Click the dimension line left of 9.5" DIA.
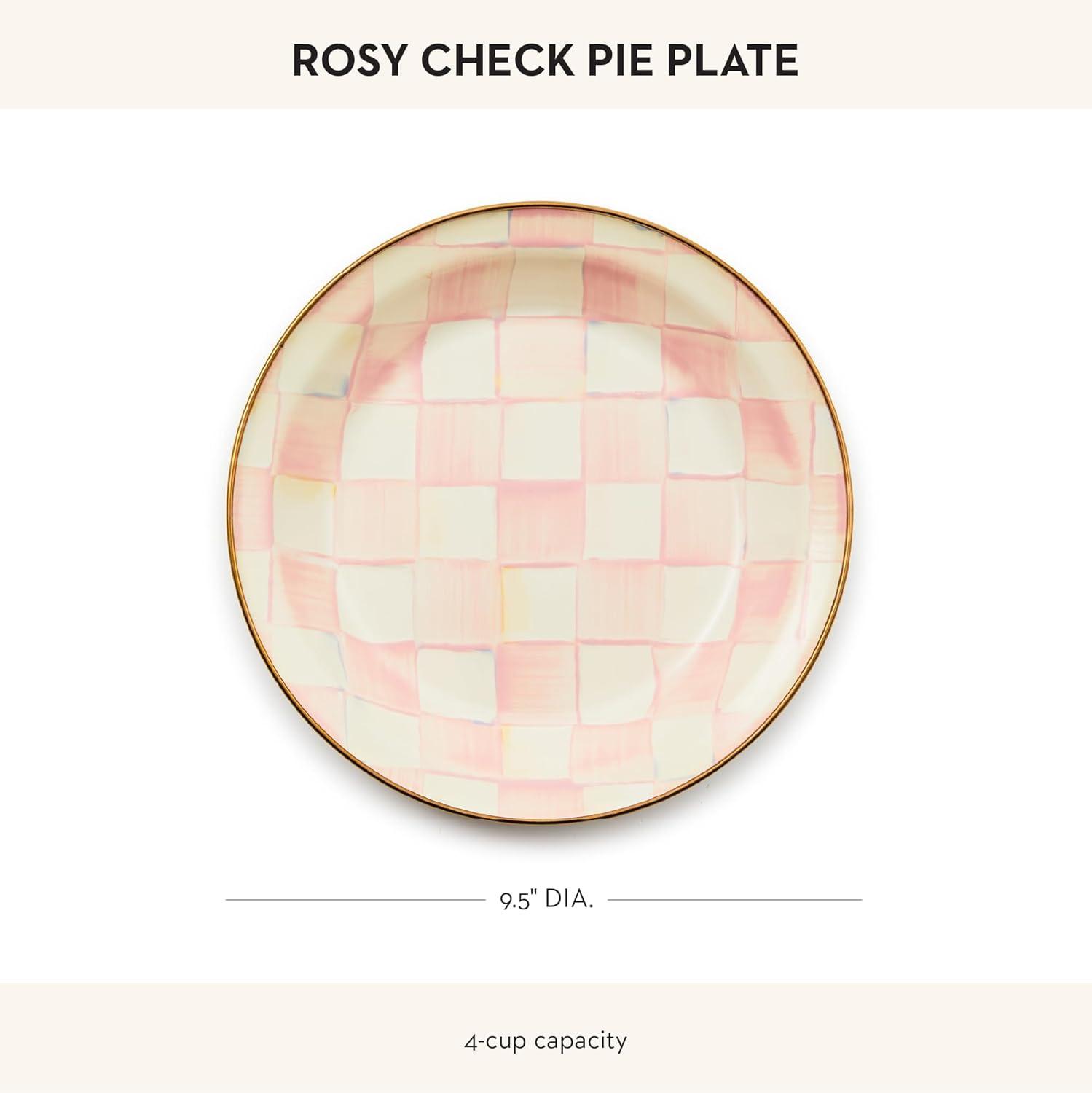The width and height of the screenshot is (1092, 1093). (355, 900)
